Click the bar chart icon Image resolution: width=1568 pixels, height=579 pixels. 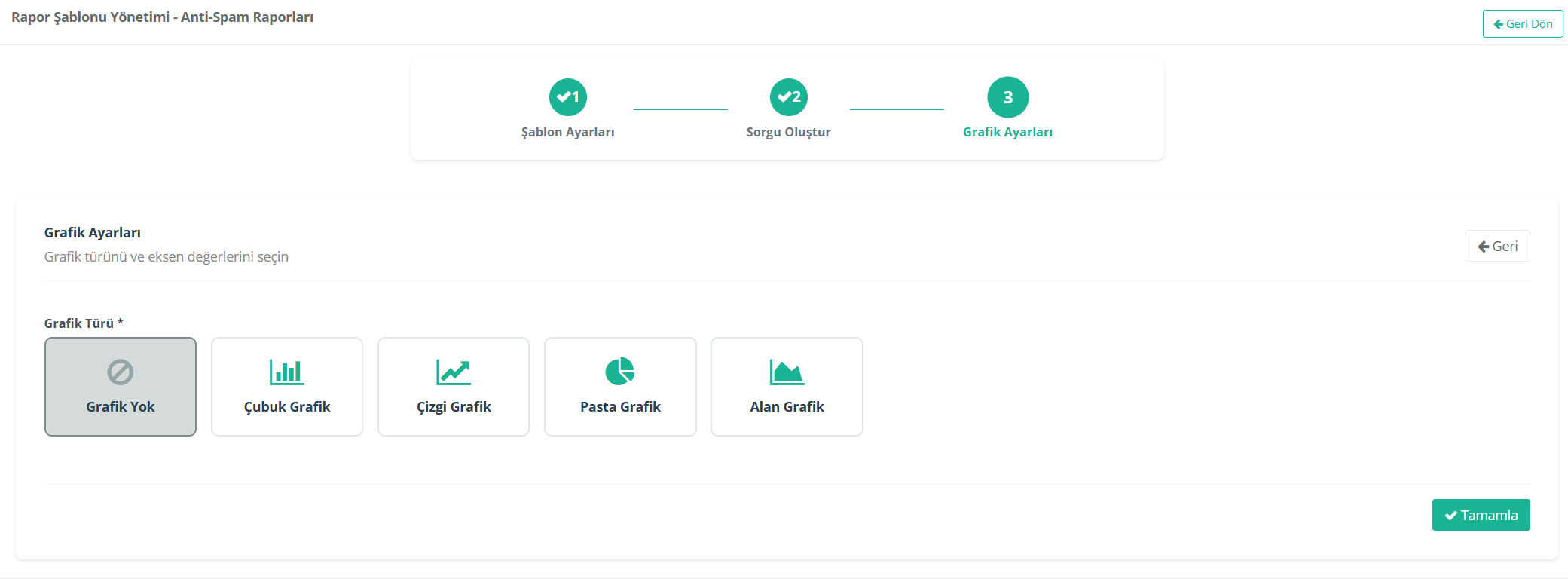click(287, 372)
